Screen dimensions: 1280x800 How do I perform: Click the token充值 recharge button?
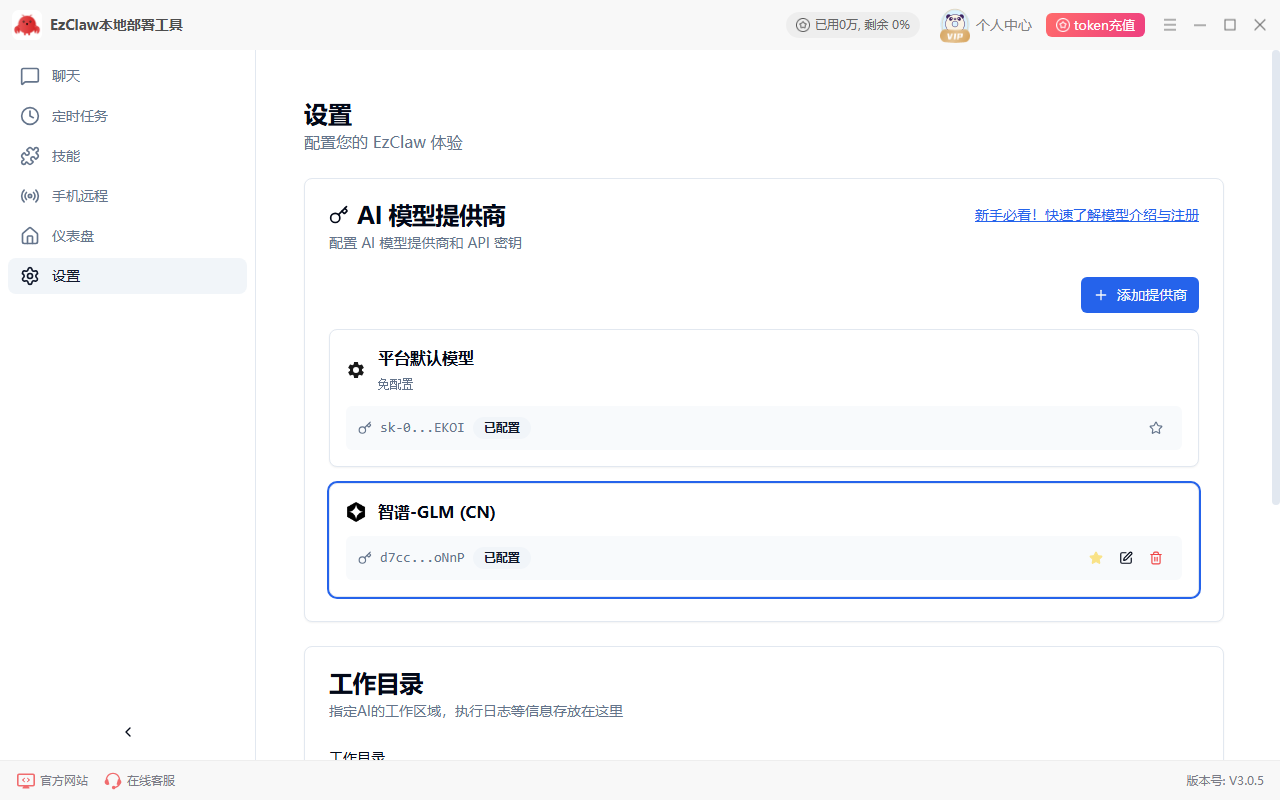1094,25
